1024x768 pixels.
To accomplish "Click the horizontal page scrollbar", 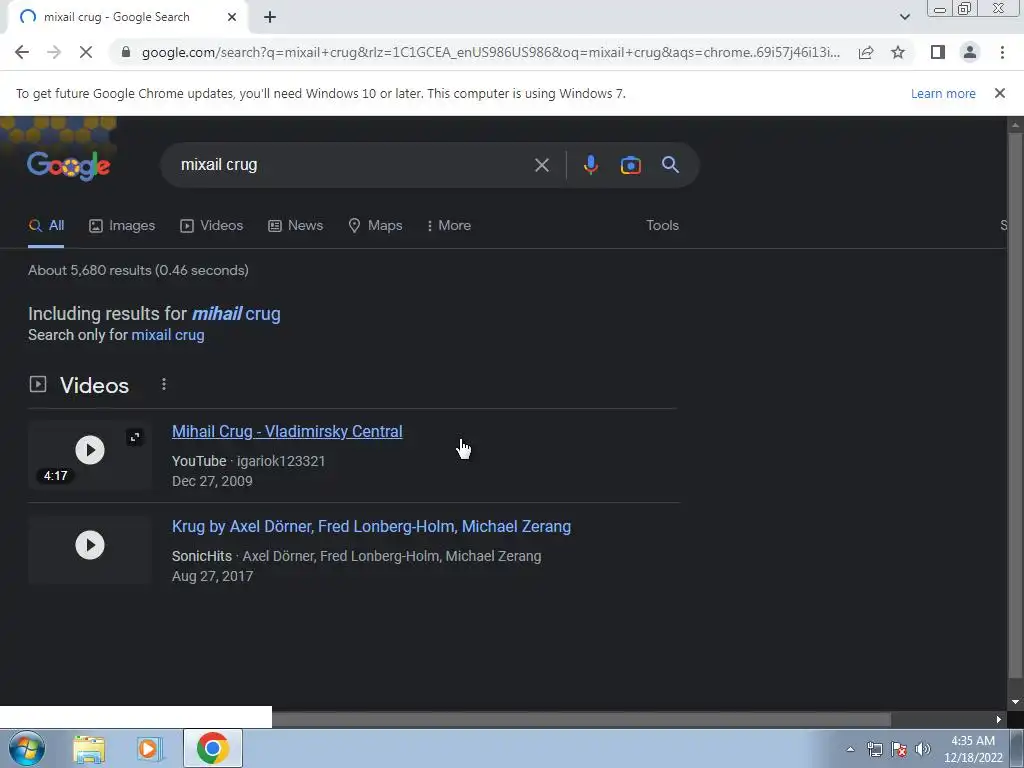I will click(x=581, y=719).
